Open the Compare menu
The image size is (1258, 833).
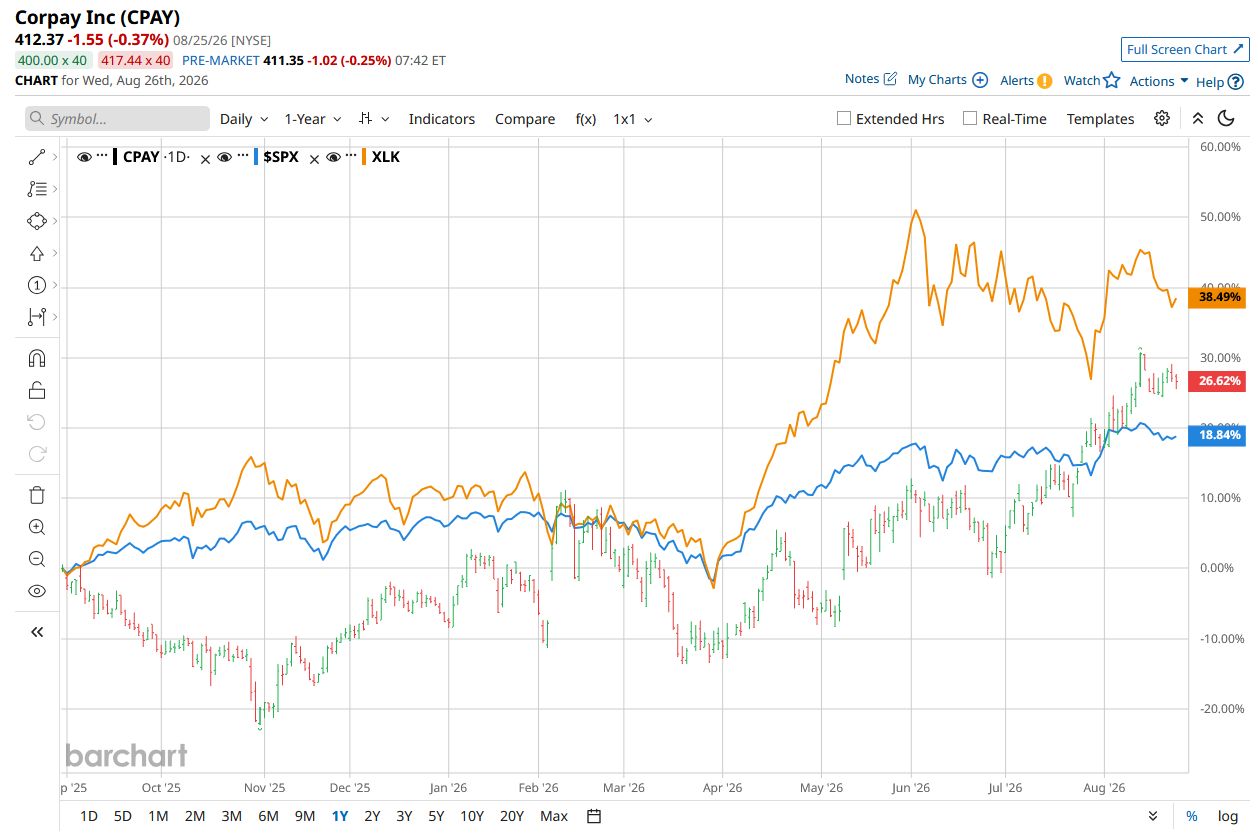coord(525,119)
